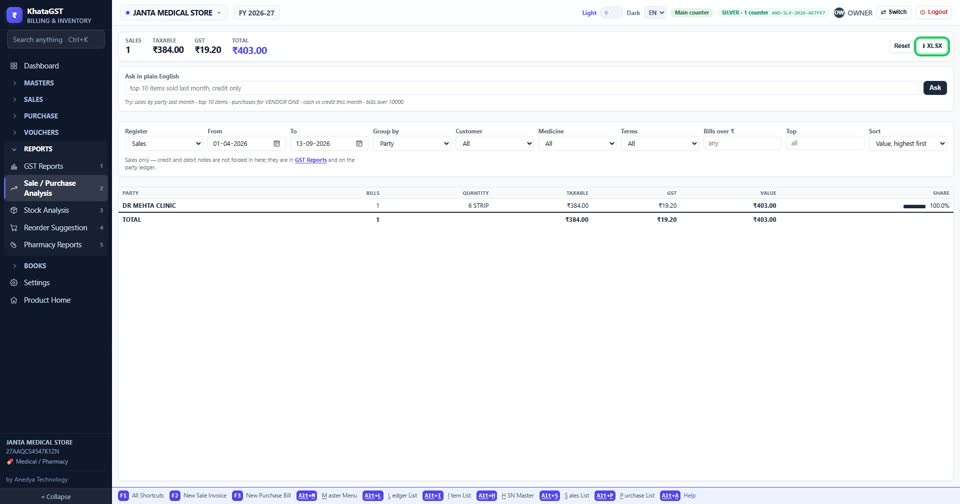
Task: Click the F2 New Sale Invoice key badge
Action: pos(174,495)
